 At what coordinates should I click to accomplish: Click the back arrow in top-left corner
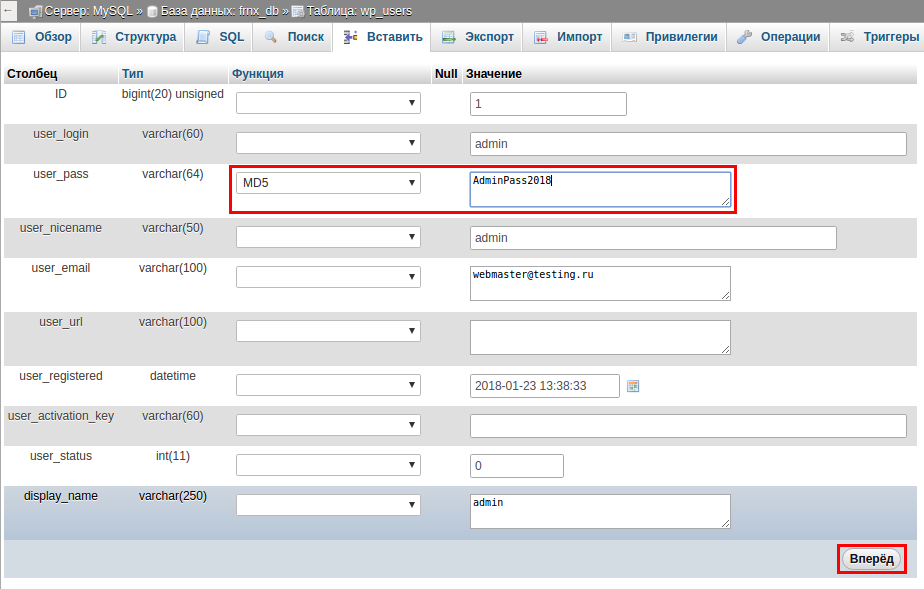pos(8,10)
